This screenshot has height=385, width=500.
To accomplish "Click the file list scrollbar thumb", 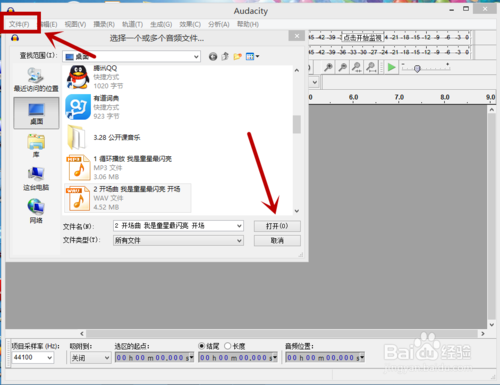I will (297, 124).
